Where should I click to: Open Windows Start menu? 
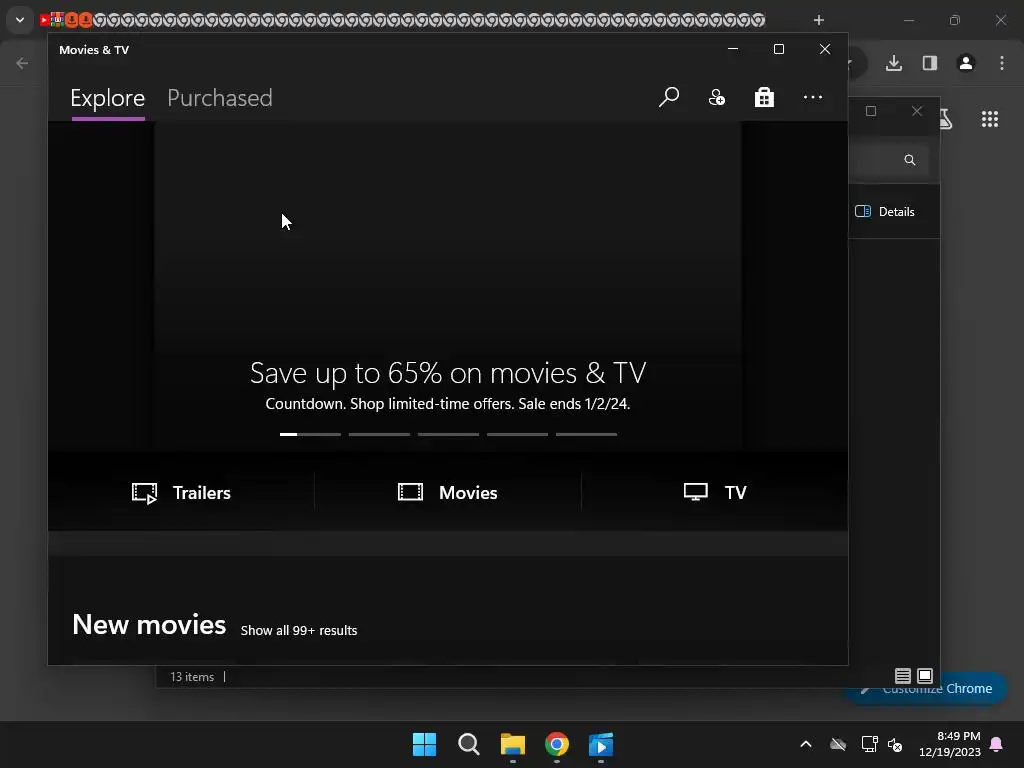(424, 744)
